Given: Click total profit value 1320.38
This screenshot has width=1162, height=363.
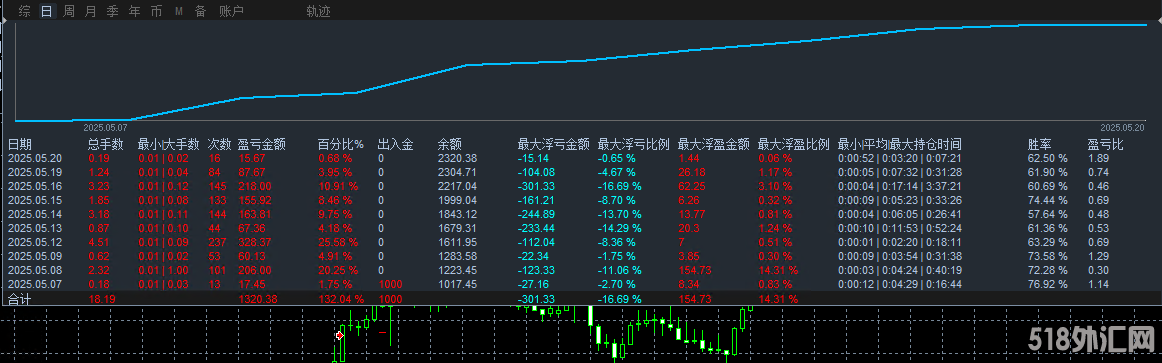Looking at the screenshot, I should pyautogui.click(x=257, y=299).
